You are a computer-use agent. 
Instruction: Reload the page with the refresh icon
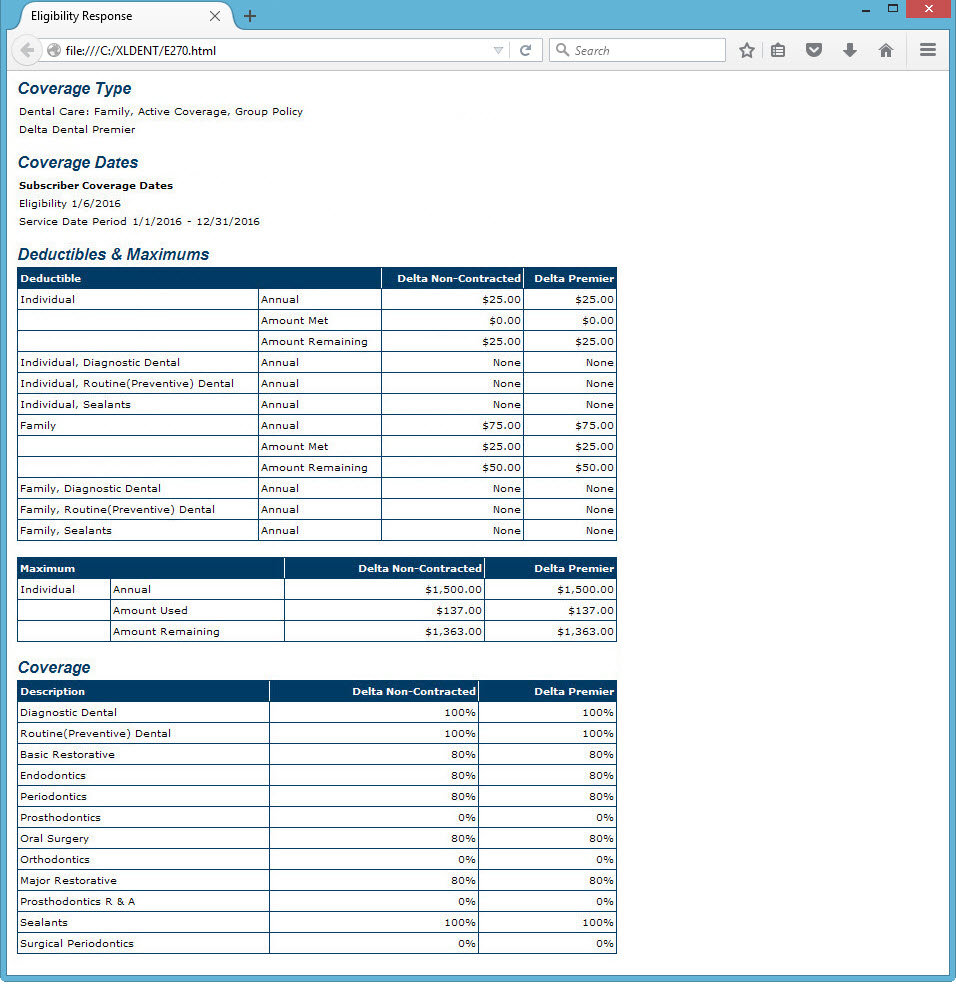[525, 50]
